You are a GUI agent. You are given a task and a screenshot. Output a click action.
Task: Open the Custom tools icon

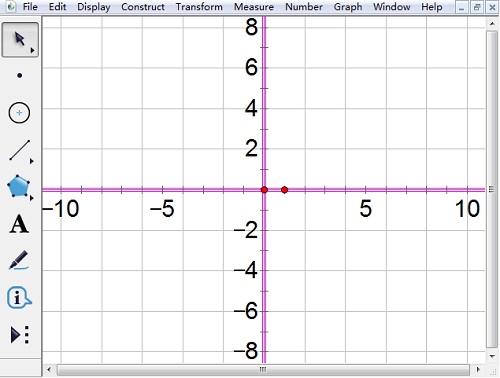coord(20,335)
